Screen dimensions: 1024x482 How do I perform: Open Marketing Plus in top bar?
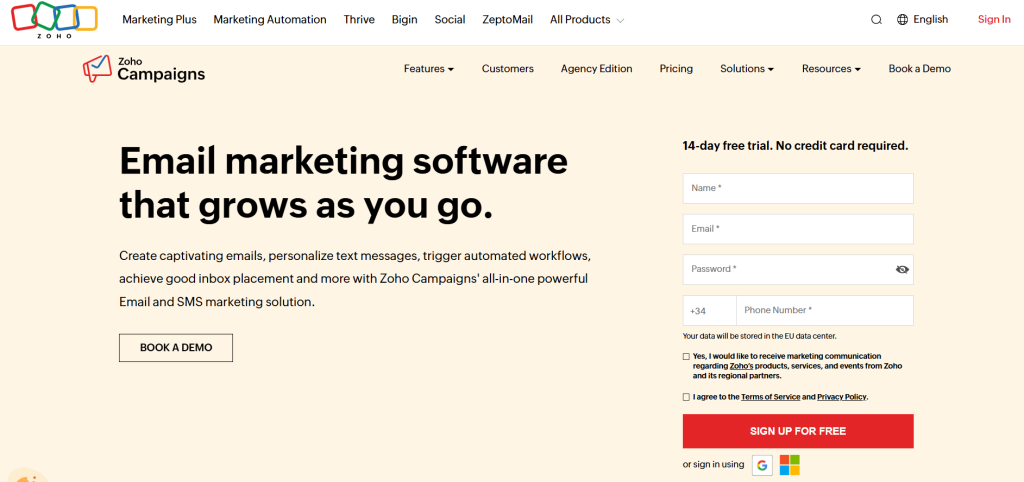tap(159, 20)
